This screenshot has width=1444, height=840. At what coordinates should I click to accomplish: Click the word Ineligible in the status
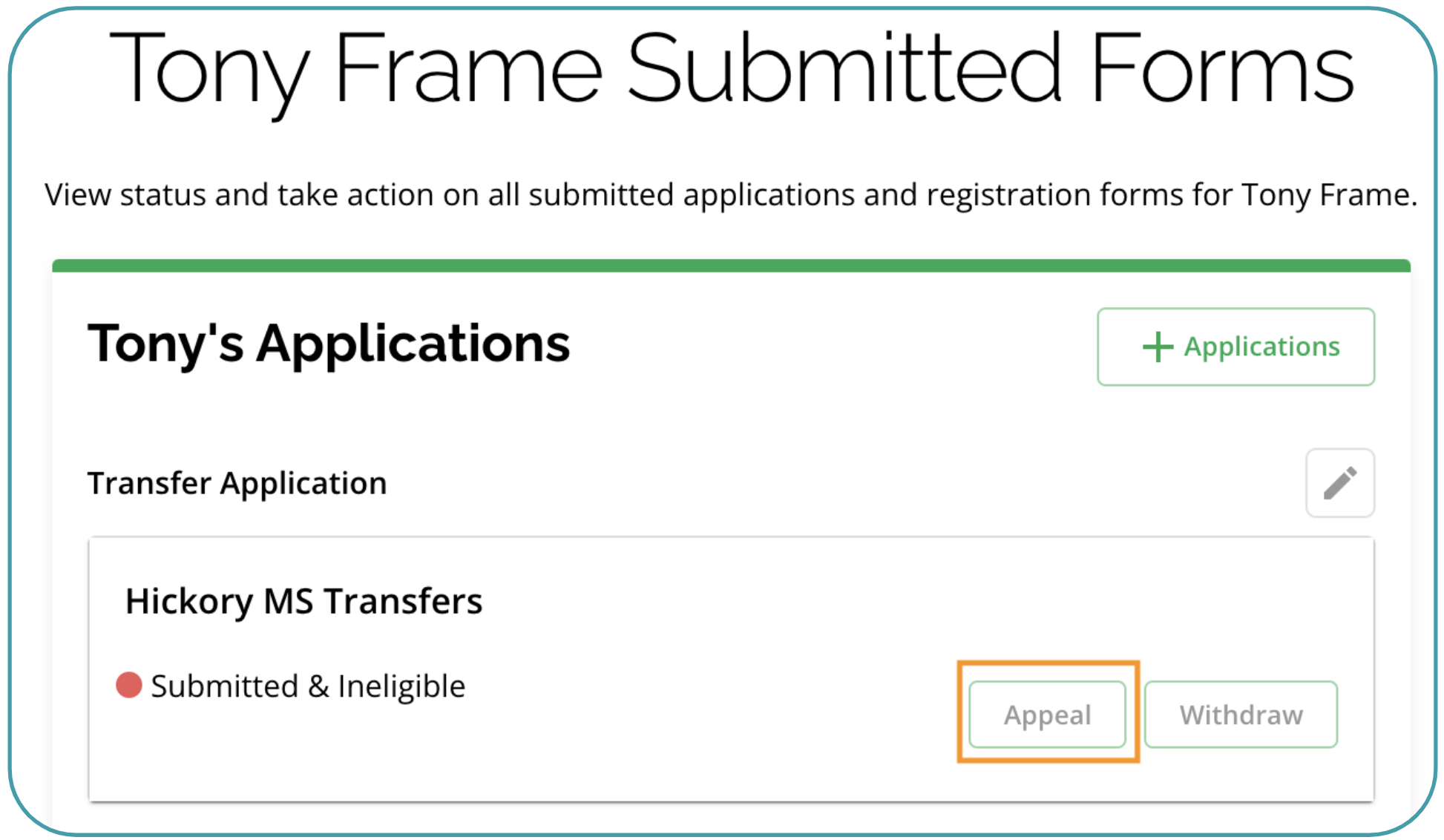click(401, 686)
